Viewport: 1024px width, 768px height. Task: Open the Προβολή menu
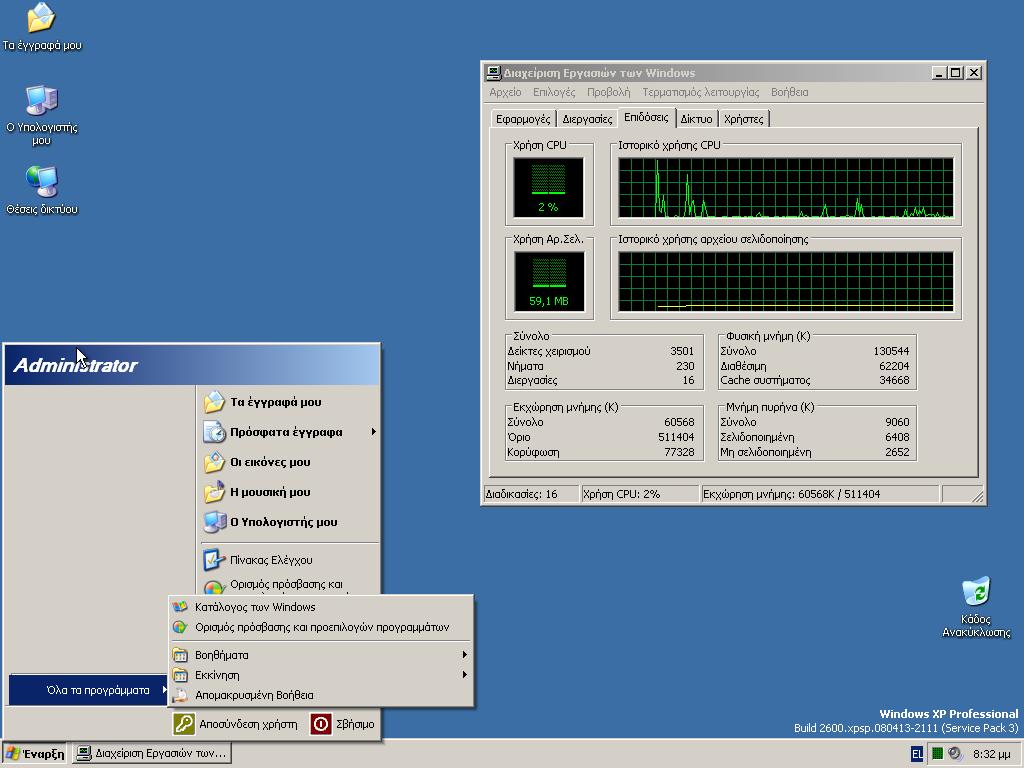pos(608,92)
